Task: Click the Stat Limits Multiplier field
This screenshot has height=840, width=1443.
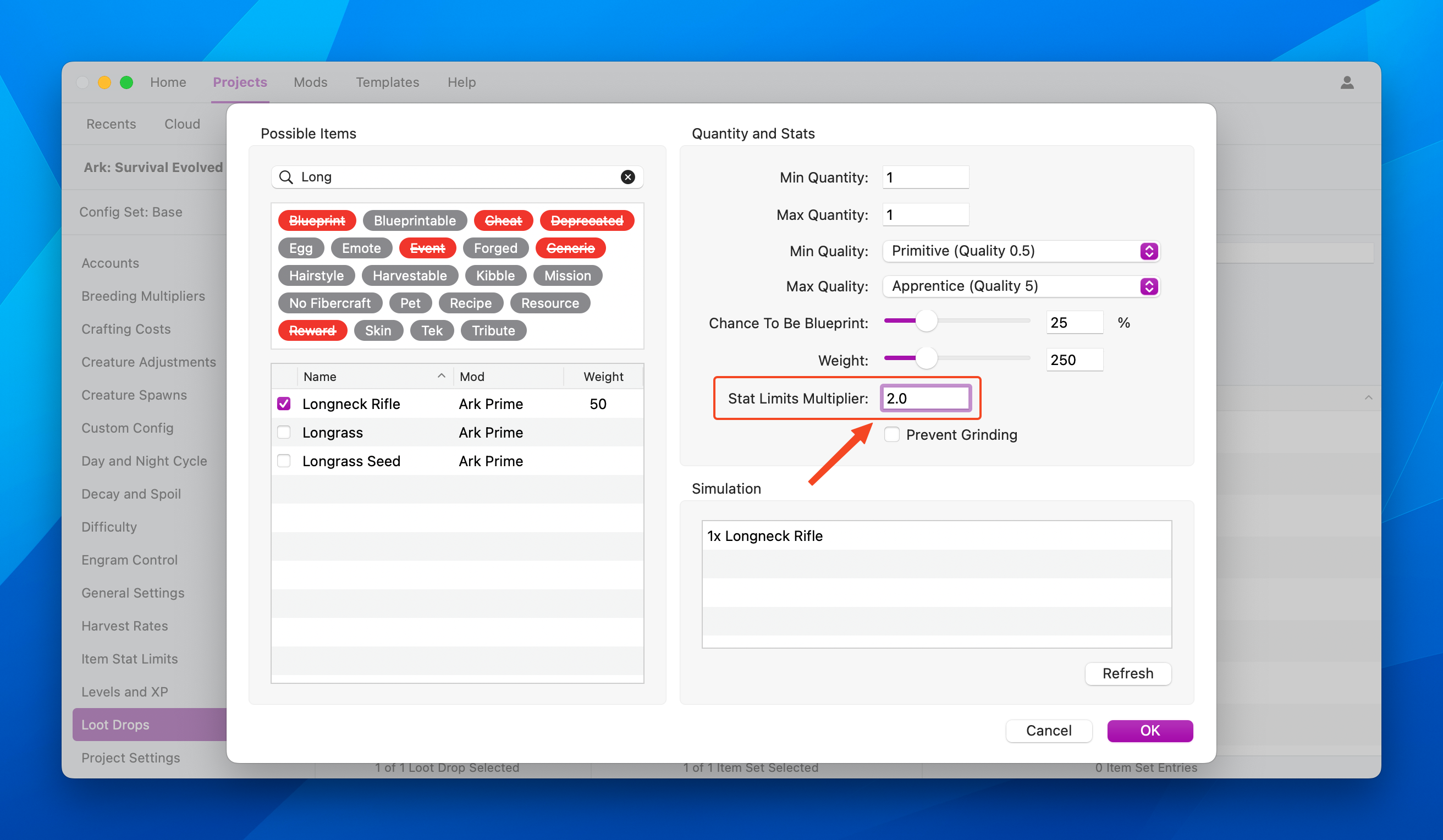Action: (x=925, y=399)
